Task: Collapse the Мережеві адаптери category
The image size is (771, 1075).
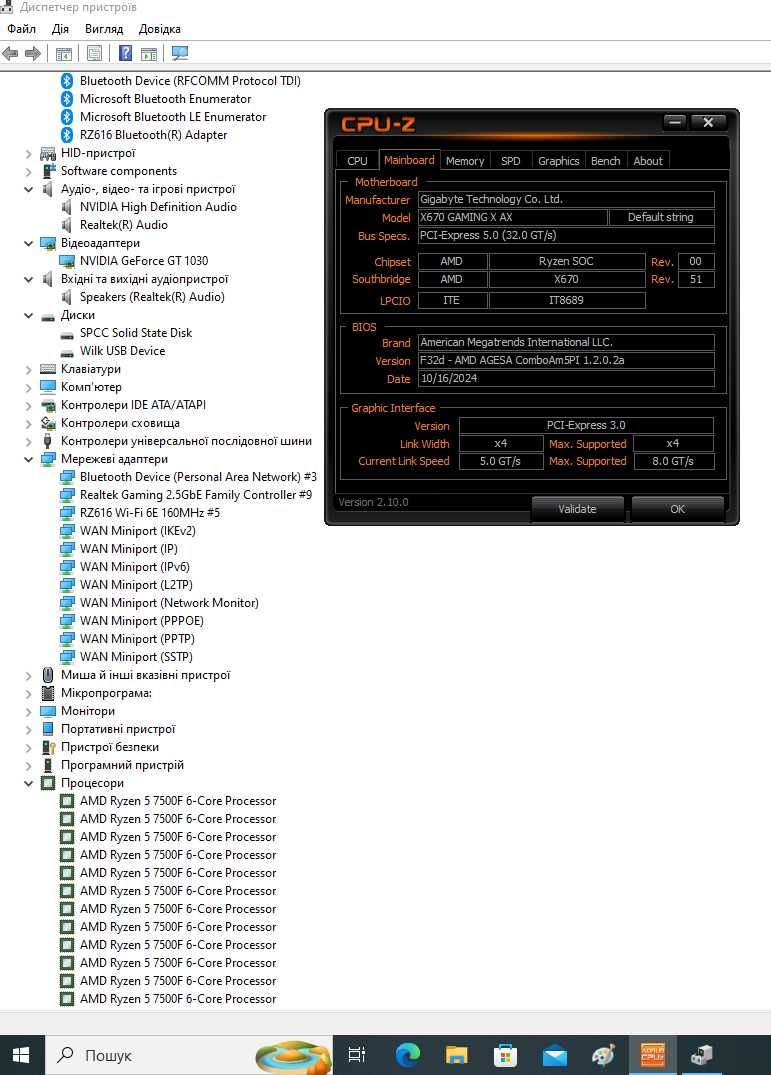Action: click(28, 459)
